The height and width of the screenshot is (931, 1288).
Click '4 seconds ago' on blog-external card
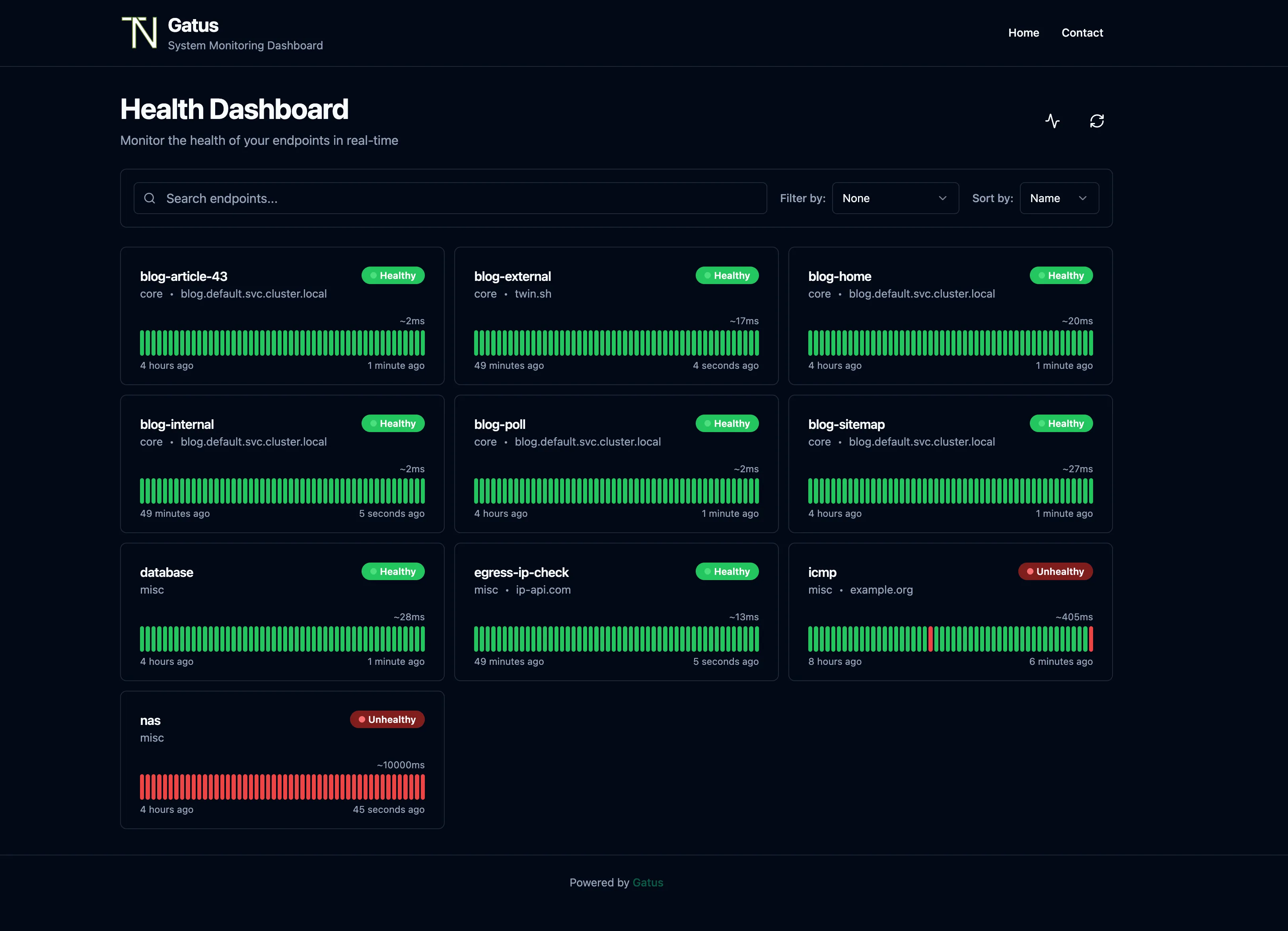click(x=725, y=366)
